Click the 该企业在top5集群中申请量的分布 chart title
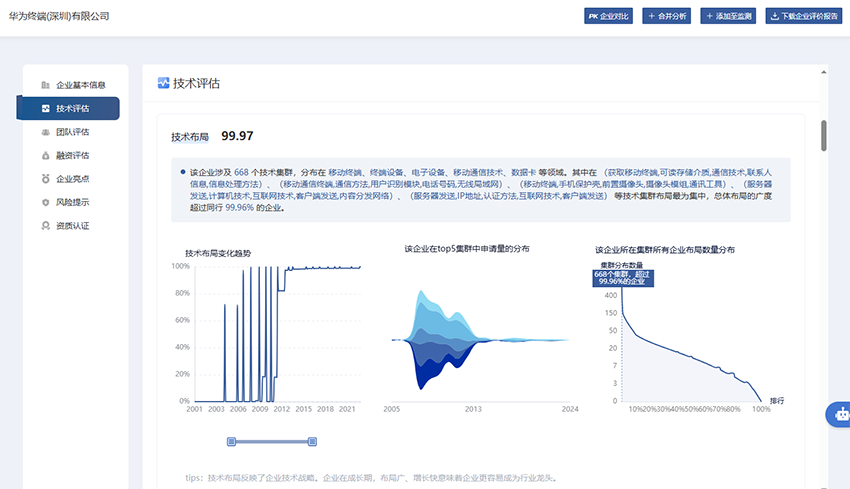The height and width of the screenshot is (489, 850). tap(467, 249)
